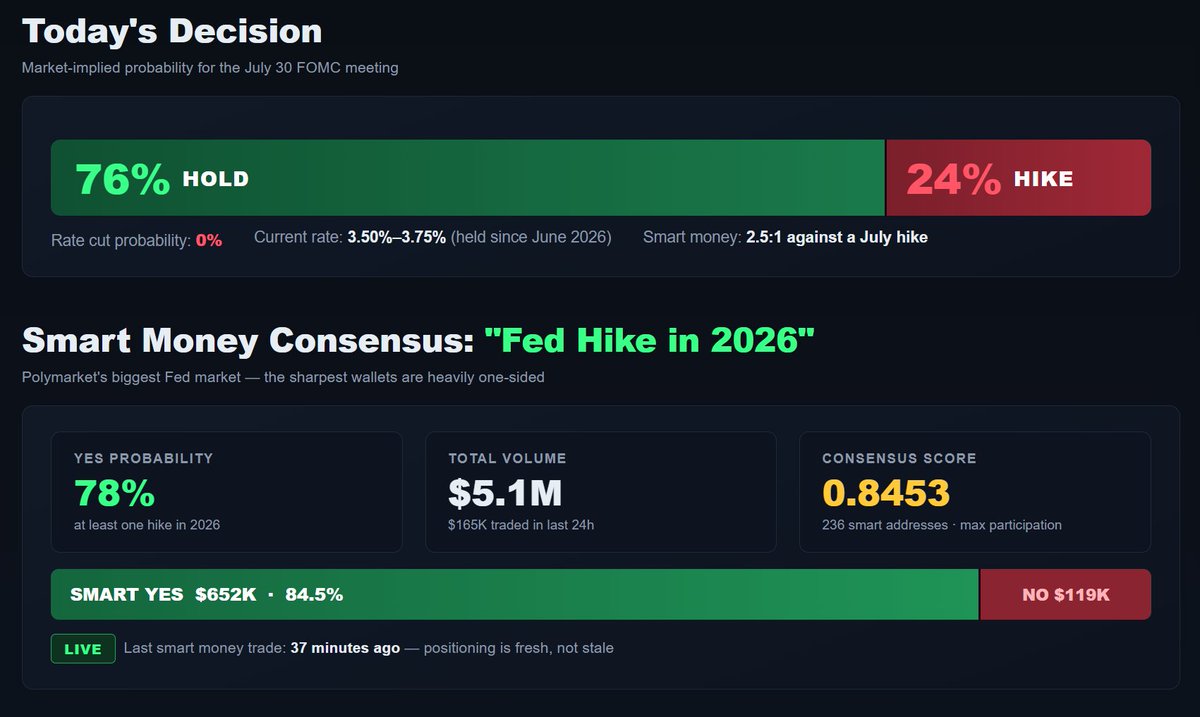Select the YES PROBABILITY 78% card
The image size is (1200, 717).
click(x=227, y=492)
